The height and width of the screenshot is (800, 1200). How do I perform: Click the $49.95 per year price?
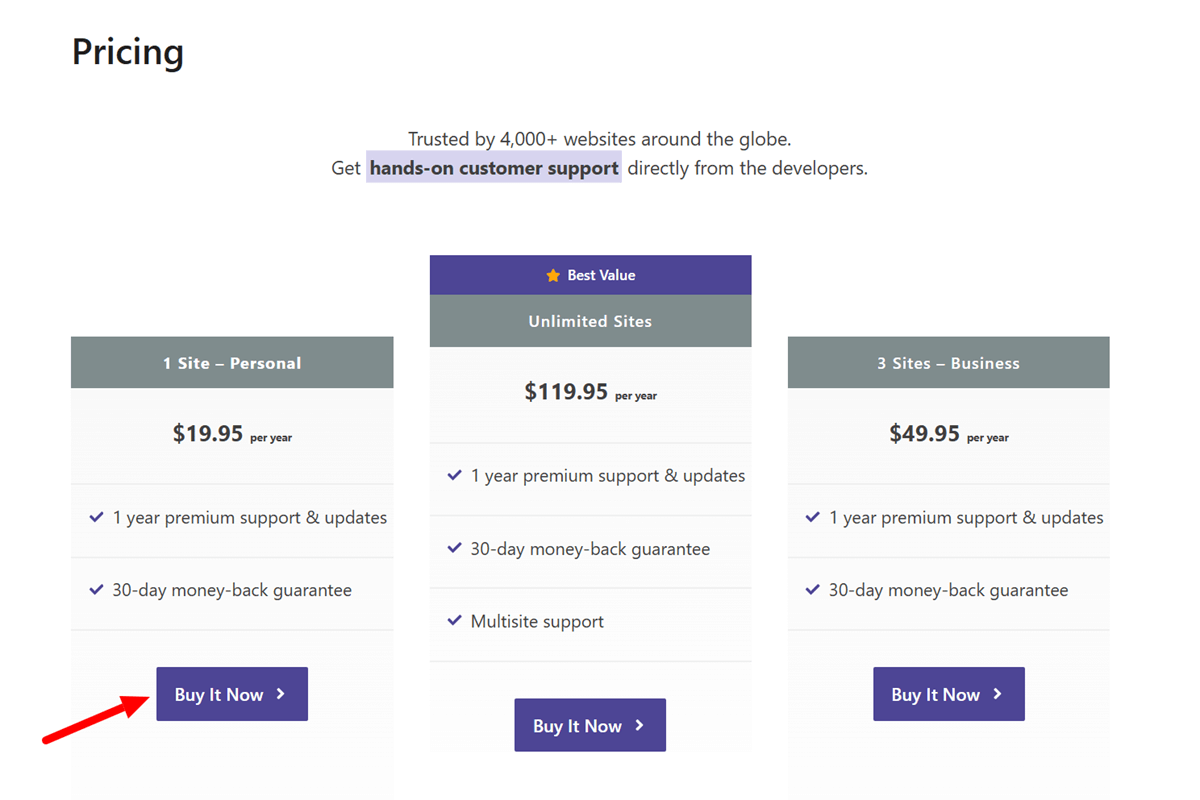coord(948,435)
